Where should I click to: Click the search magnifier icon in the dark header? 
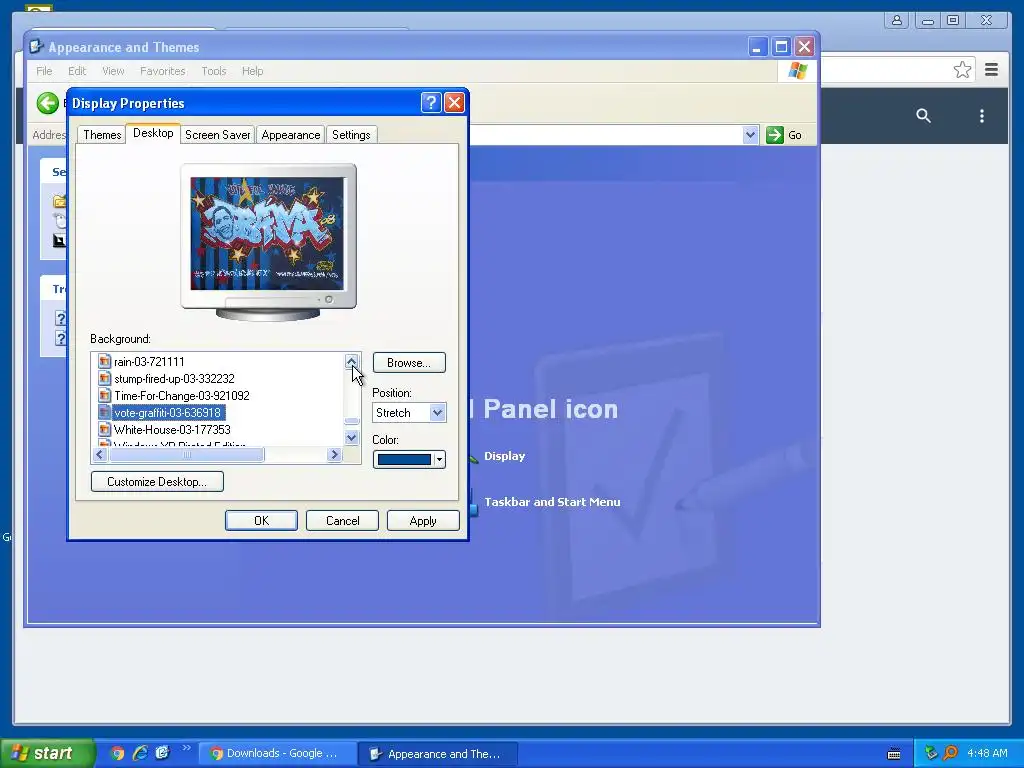coord(923,116)
